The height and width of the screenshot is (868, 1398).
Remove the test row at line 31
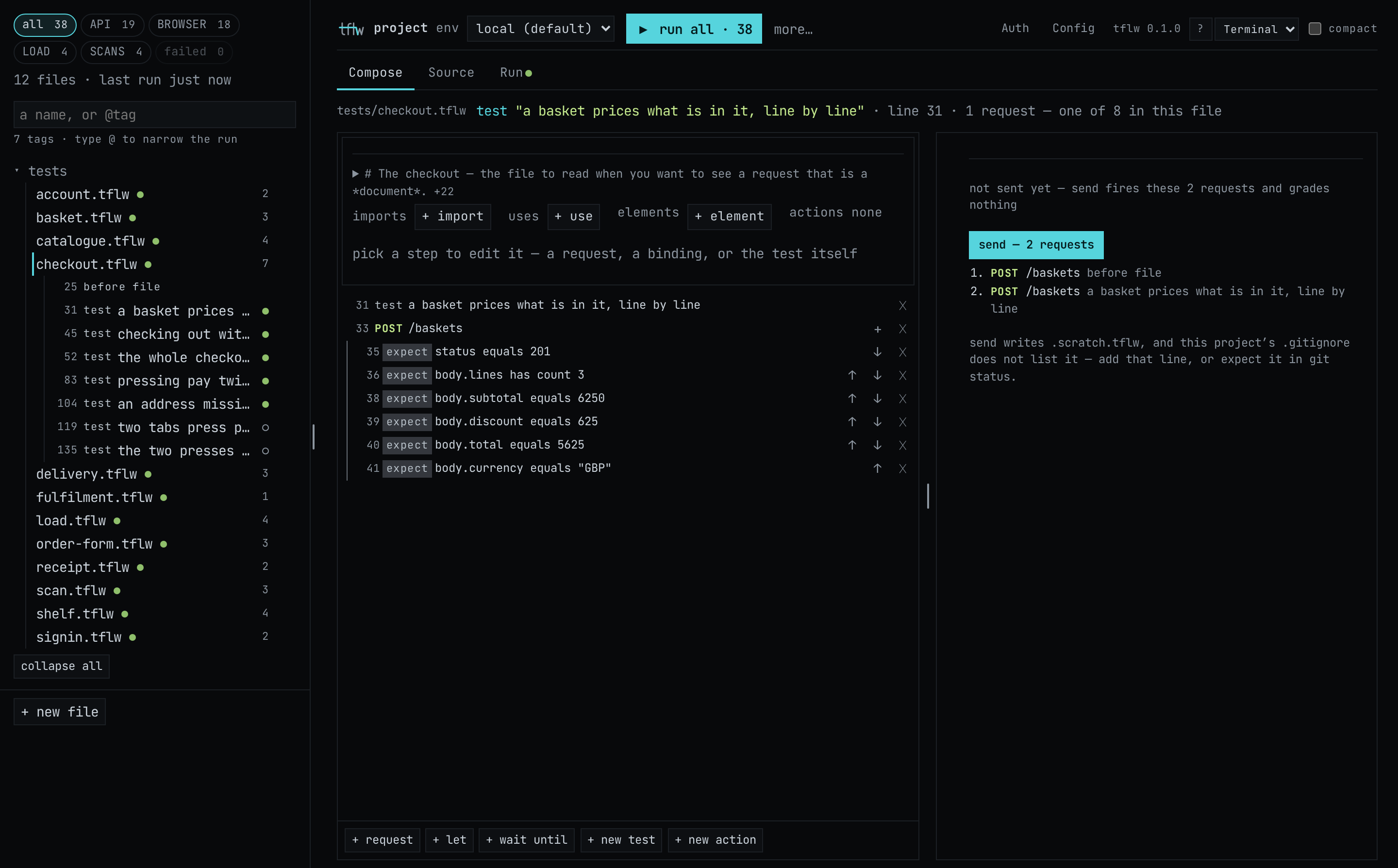902,305
